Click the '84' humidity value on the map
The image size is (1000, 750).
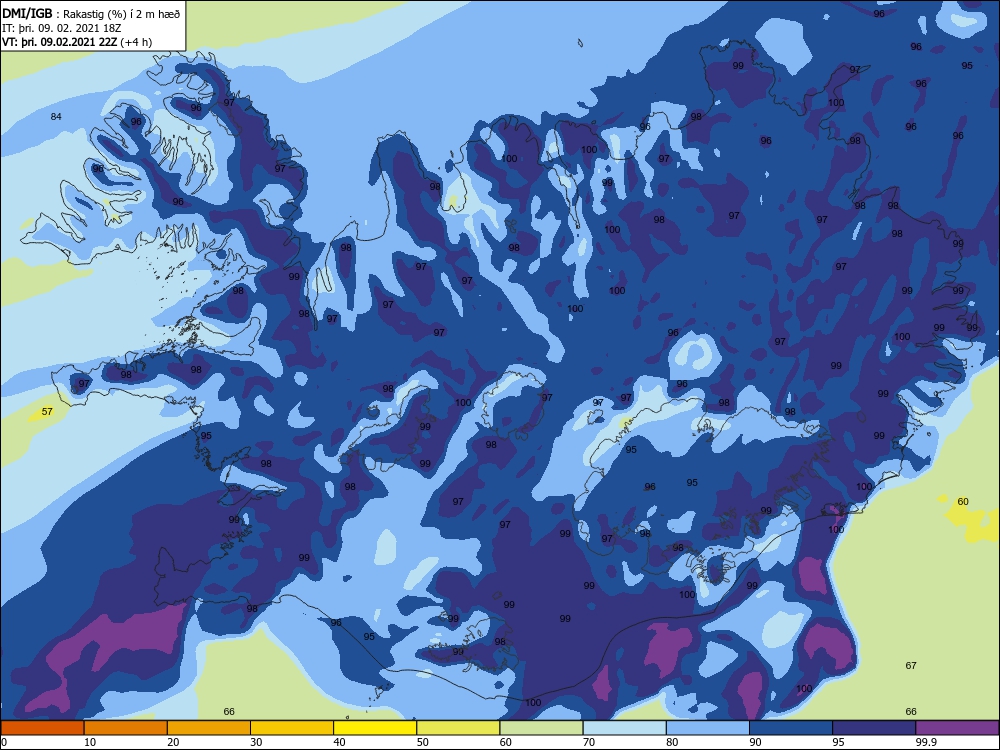[56, 116]
